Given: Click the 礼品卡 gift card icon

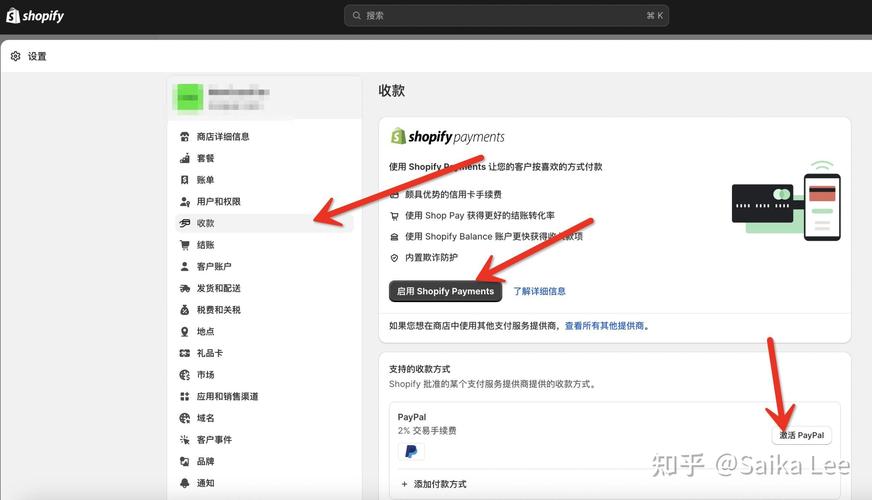Looking at the screenshot, I should coord(185,353).
